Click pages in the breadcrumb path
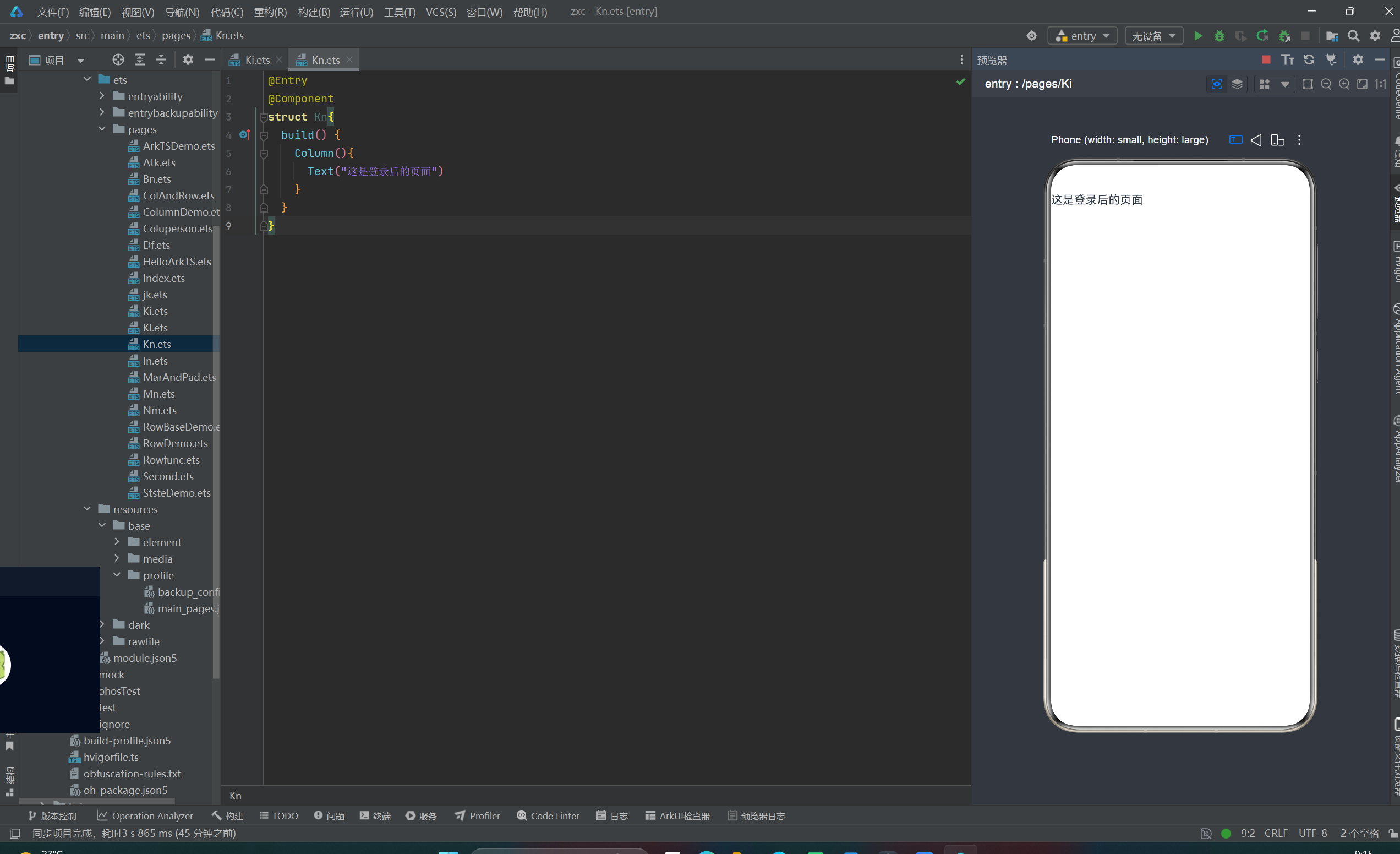 coord(176,36)
